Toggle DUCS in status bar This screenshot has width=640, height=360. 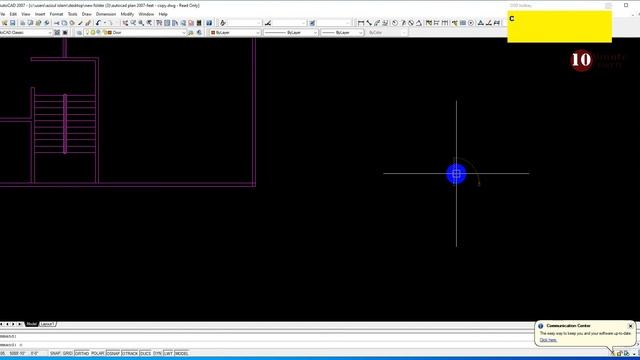coord(145,353)
